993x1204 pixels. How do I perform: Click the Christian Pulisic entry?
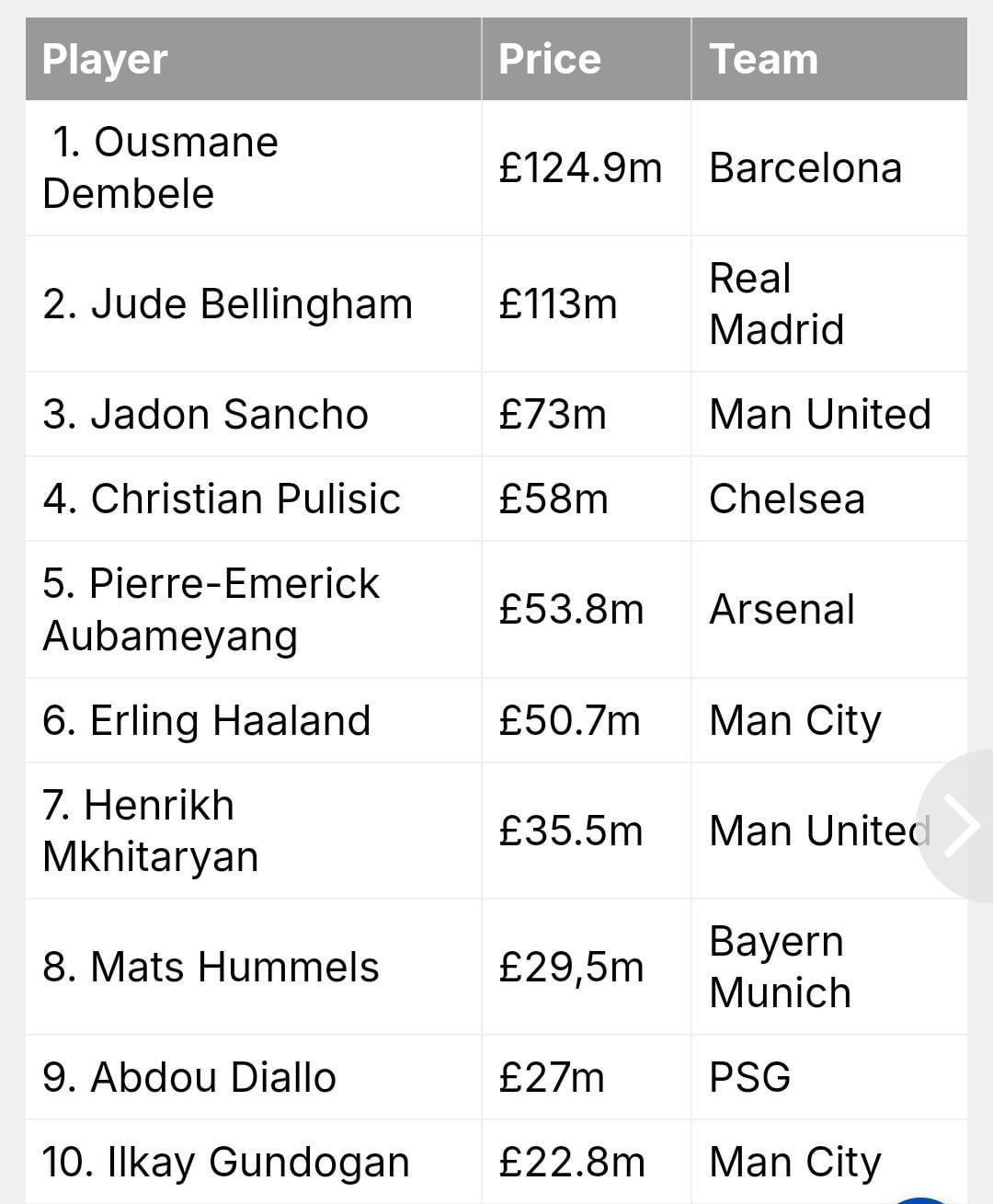point(222,499)
